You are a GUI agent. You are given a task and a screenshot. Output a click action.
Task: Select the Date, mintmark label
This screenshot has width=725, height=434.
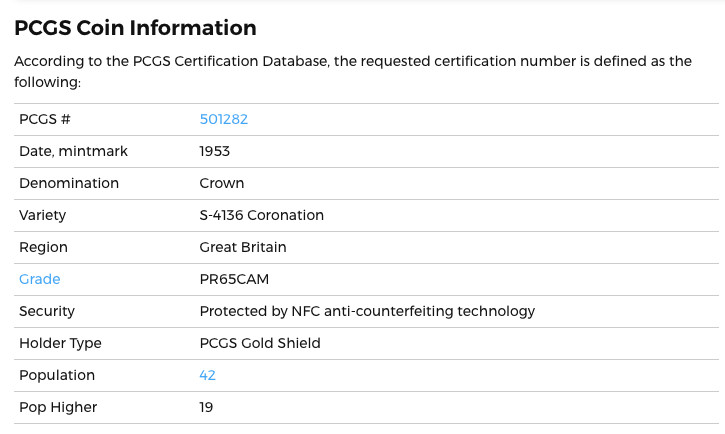pyautogui.click(x=73, y=151)
